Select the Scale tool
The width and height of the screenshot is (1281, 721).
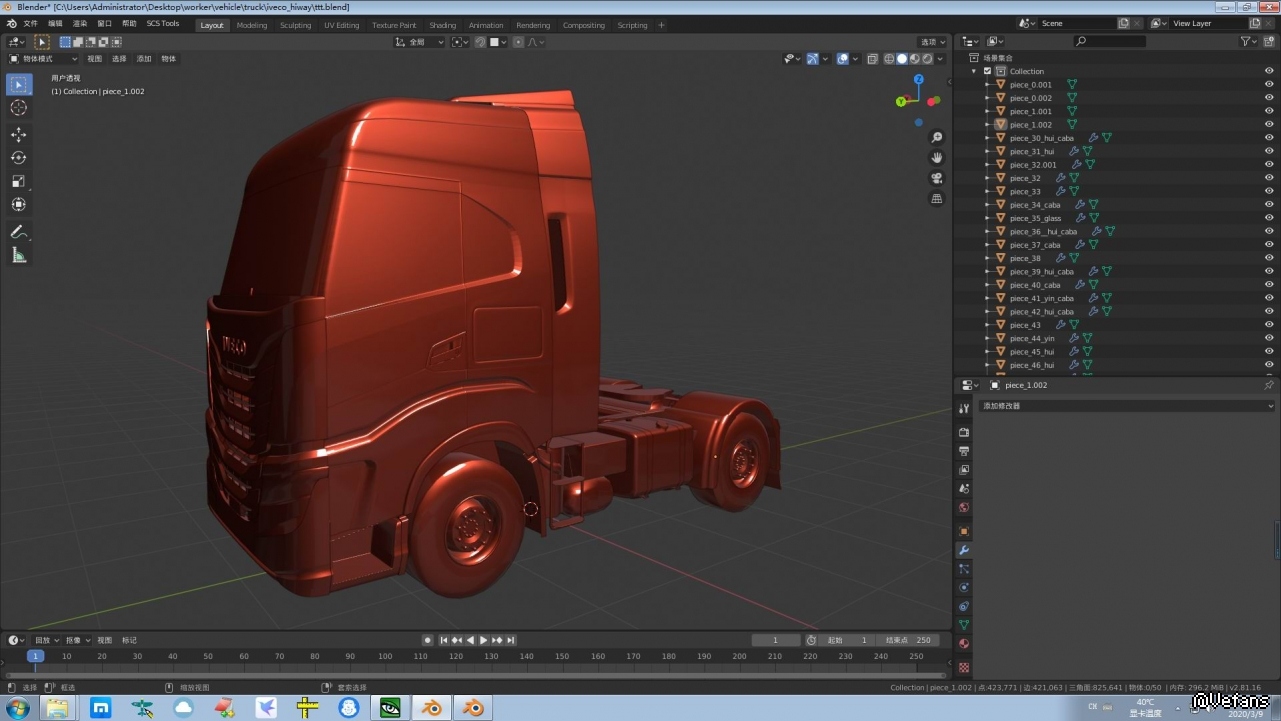click(x=18, y=181)
